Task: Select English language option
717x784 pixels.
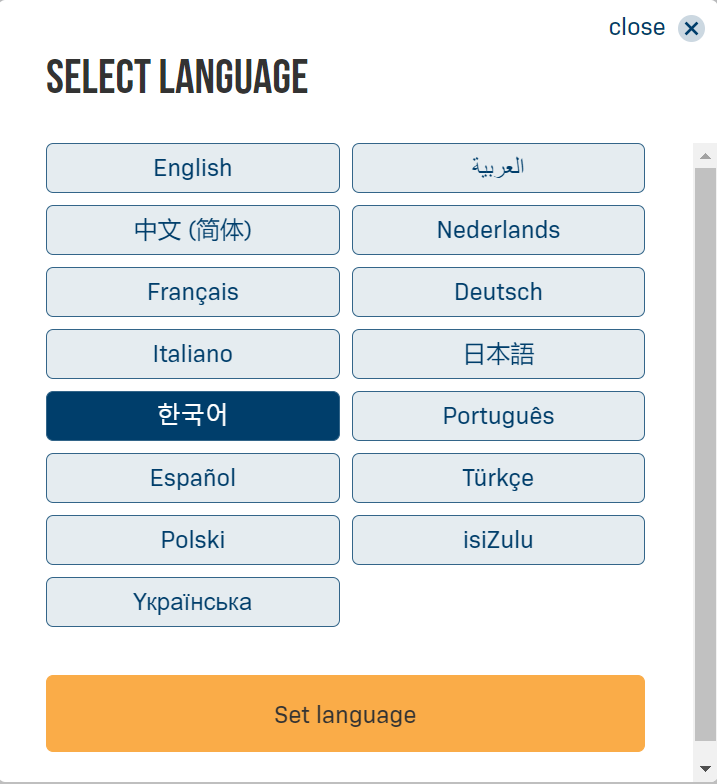Action: [193, 168]
